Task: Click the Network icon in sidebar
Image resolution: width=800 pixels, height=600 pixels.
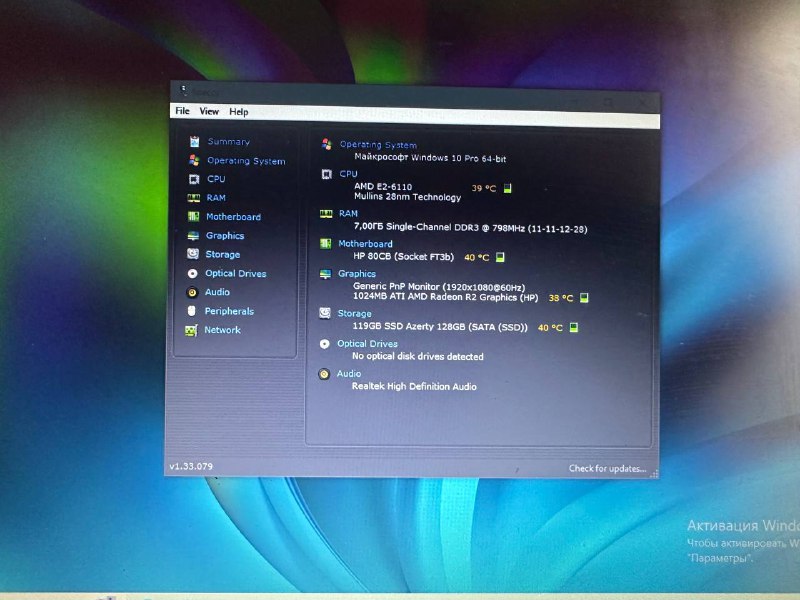Action: tap(191, 331)
